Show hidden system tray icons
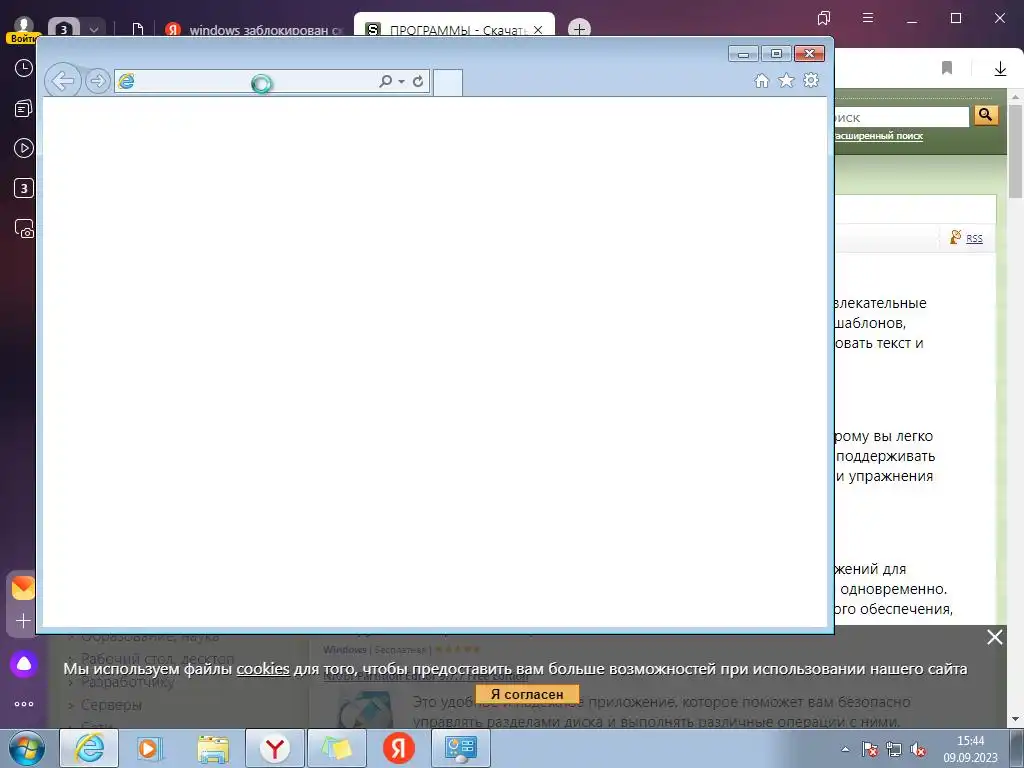This screenshot has width=1024, height=768. (845, 749)
